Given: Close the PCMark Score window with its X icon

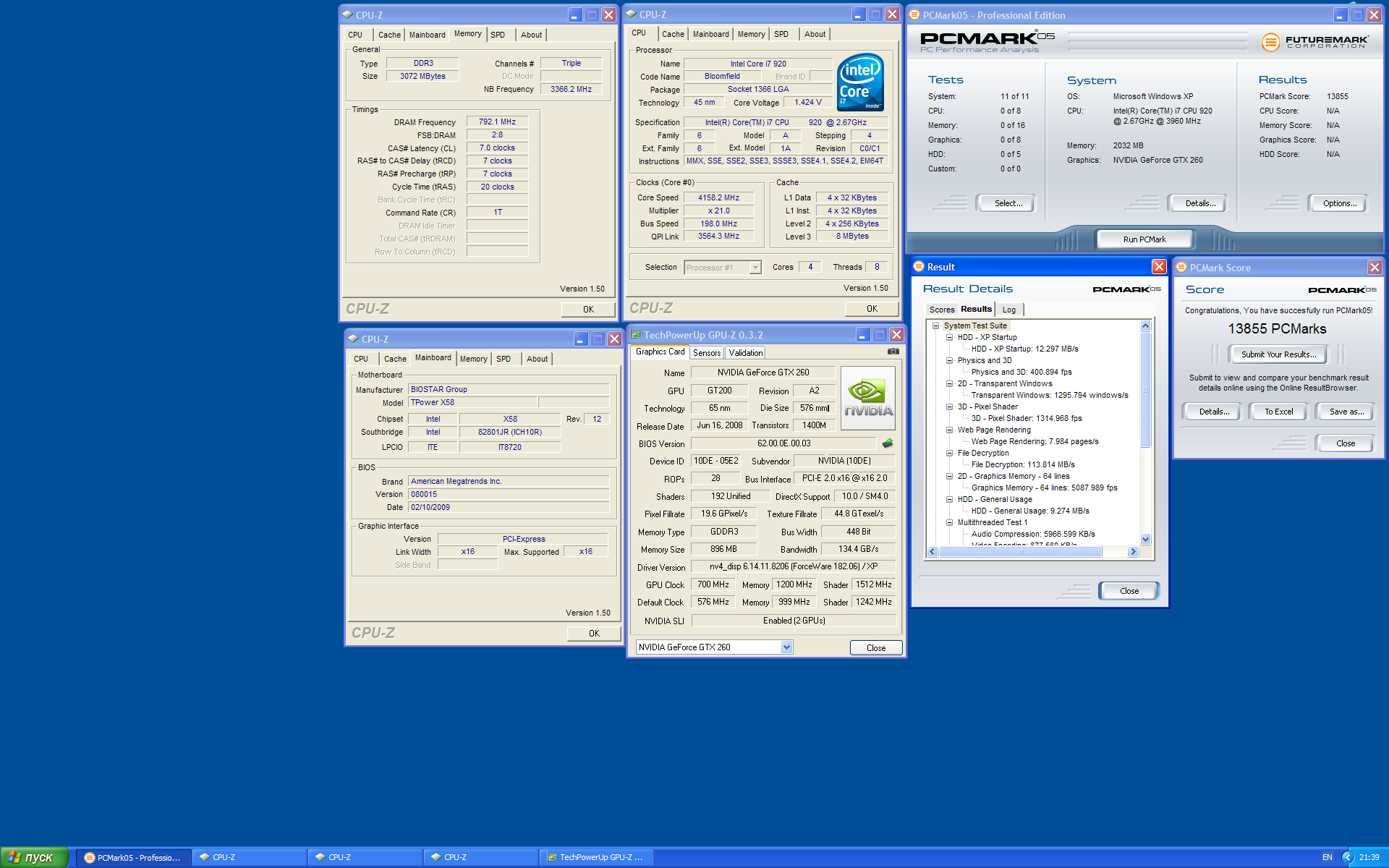Looking at the screenshot, I should (x=1375, y=268).
